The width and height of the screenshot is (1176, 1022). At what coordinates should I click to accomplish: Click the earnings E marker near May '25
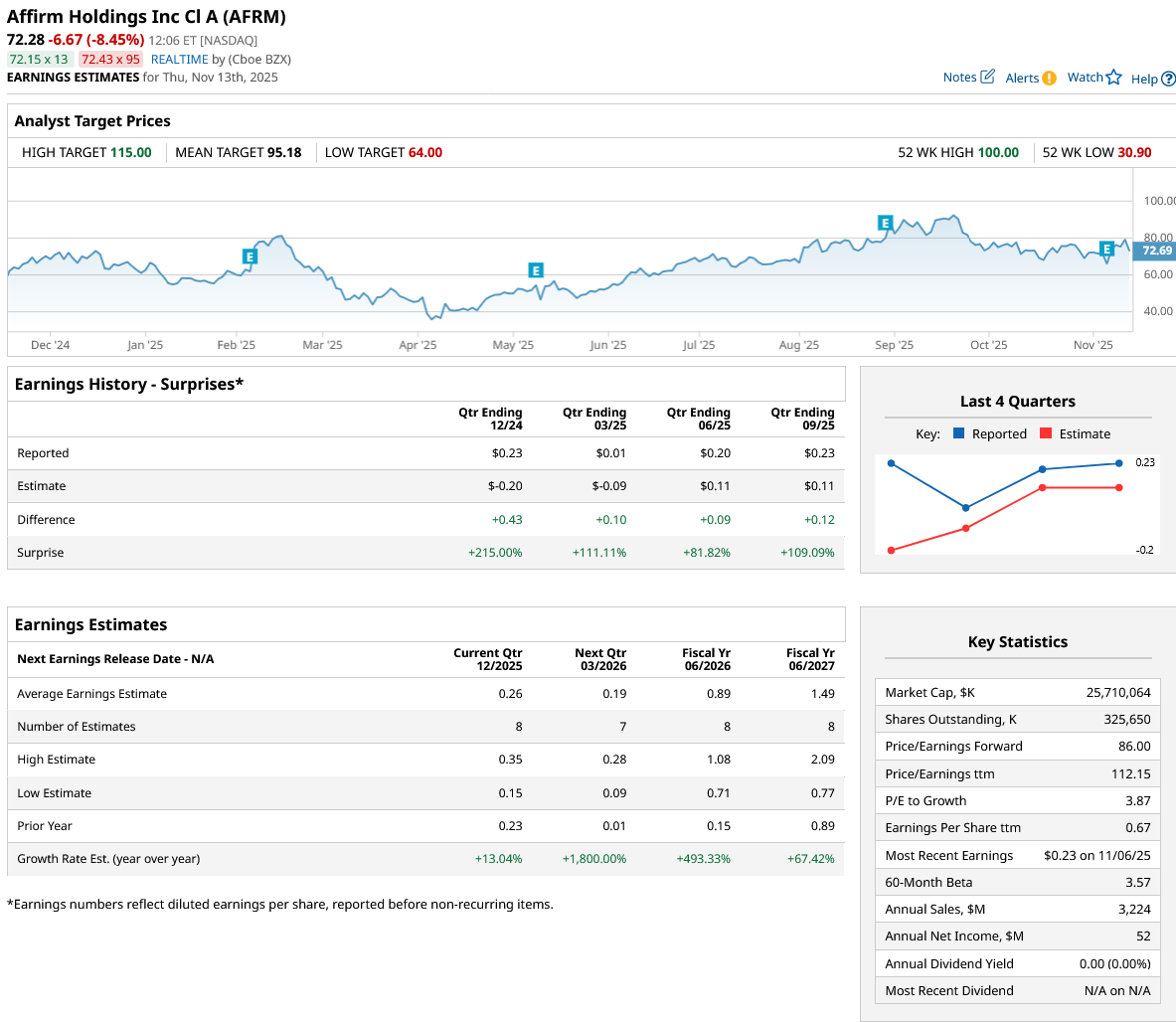tap(536, 270)
